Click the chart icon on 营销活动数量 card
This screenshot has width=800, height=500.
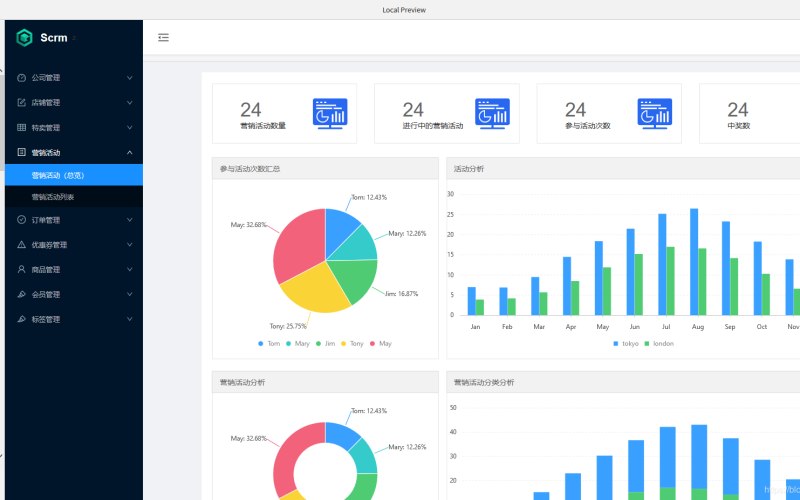330,113
